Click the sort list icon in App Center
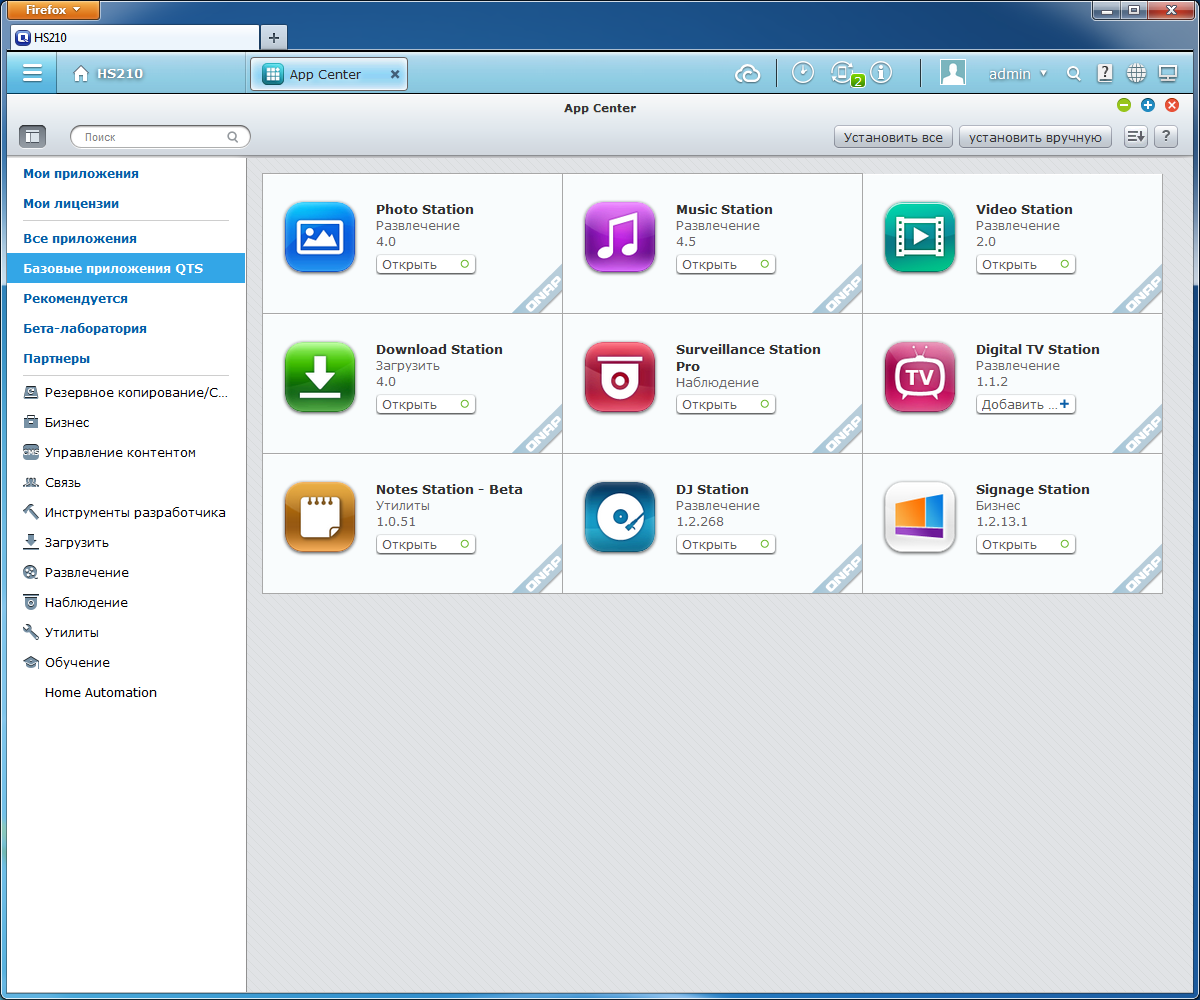This screenshot has height=1000, width=1200. click(x=1135, y=137)
